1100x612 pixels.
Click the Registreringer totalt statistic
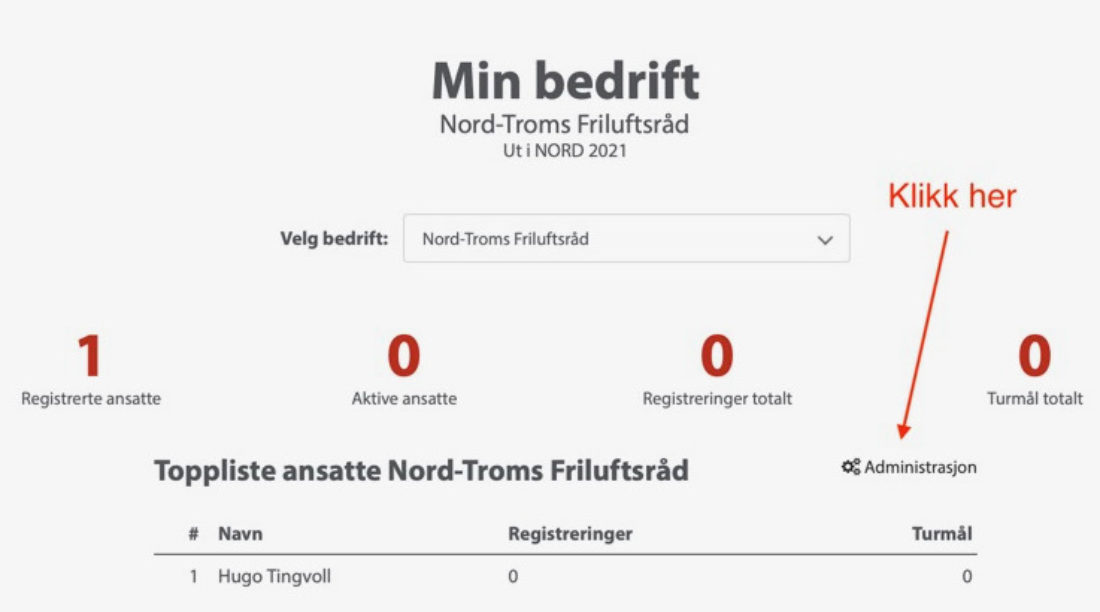coord(717,370)
